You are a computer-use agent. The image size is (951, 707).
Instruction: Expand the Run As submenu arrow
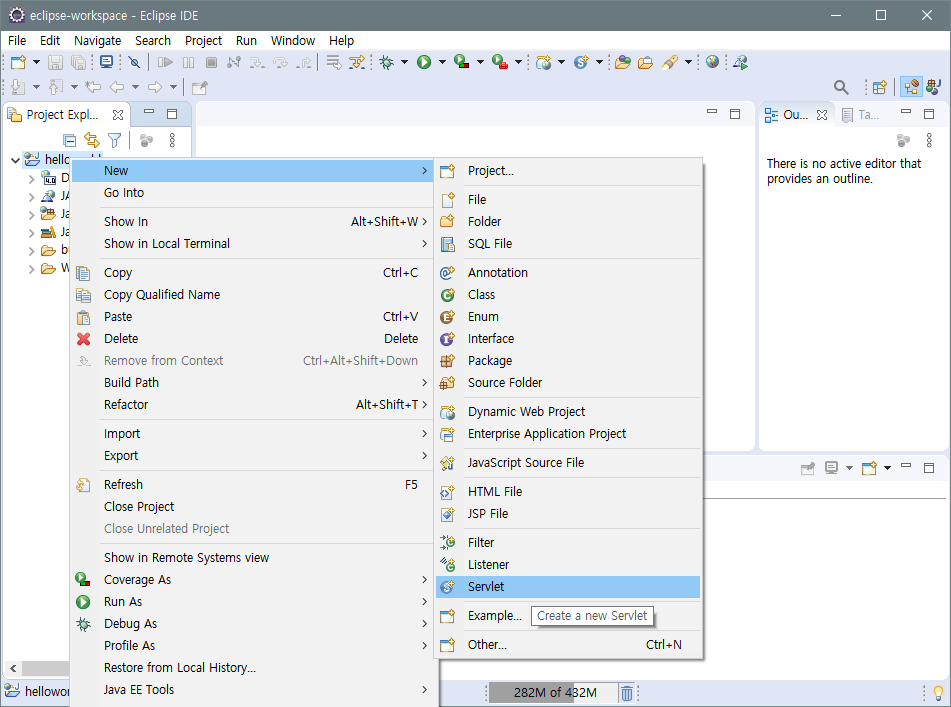pyautogui.click(x=425, y=601)
